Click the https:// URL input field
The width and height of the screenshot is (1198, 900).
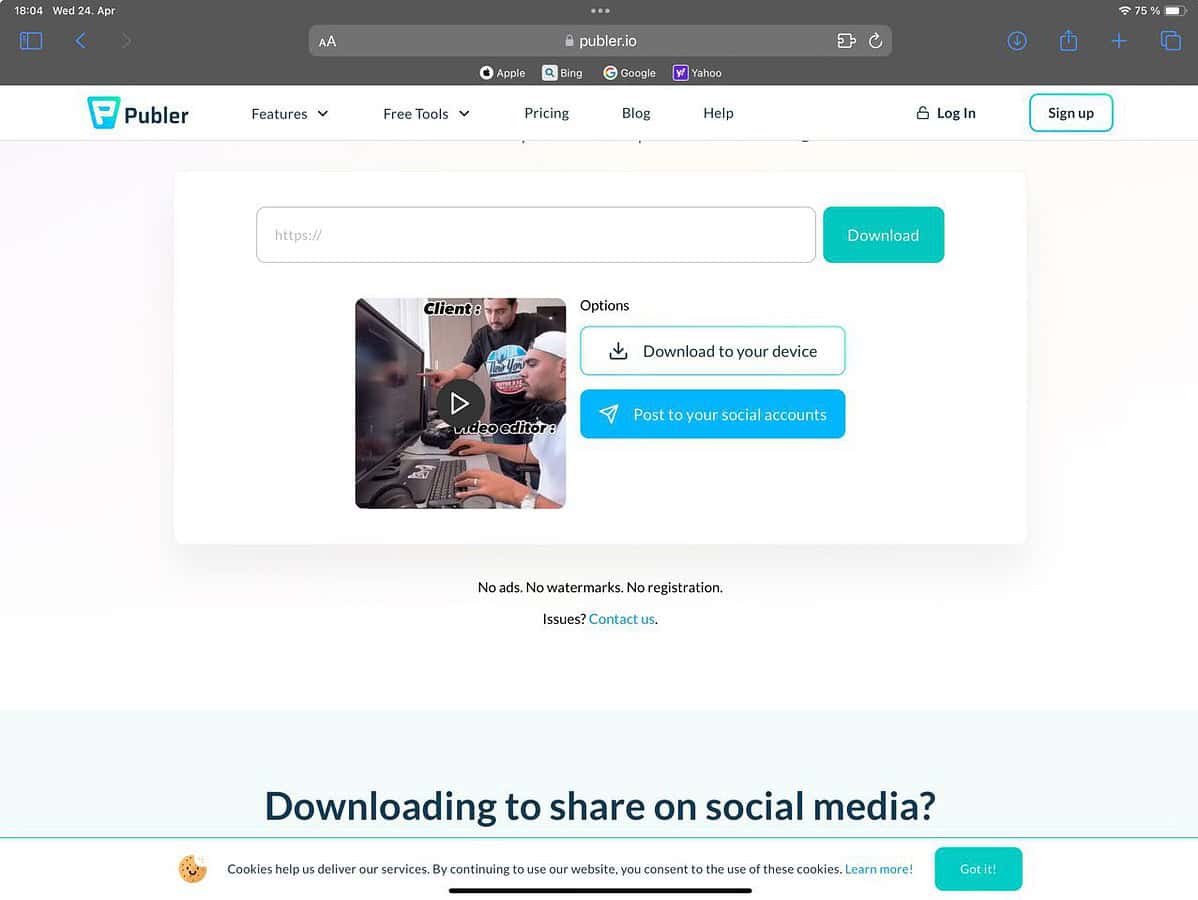[x=536, y=234]
